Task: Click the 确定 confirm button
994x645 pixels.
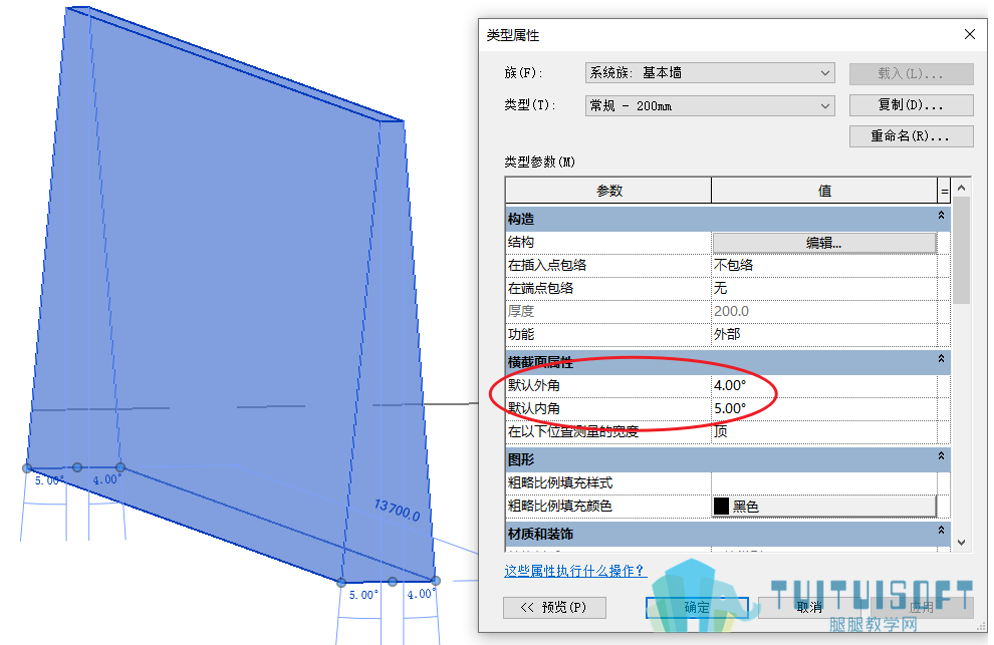Action: (697, 608)
